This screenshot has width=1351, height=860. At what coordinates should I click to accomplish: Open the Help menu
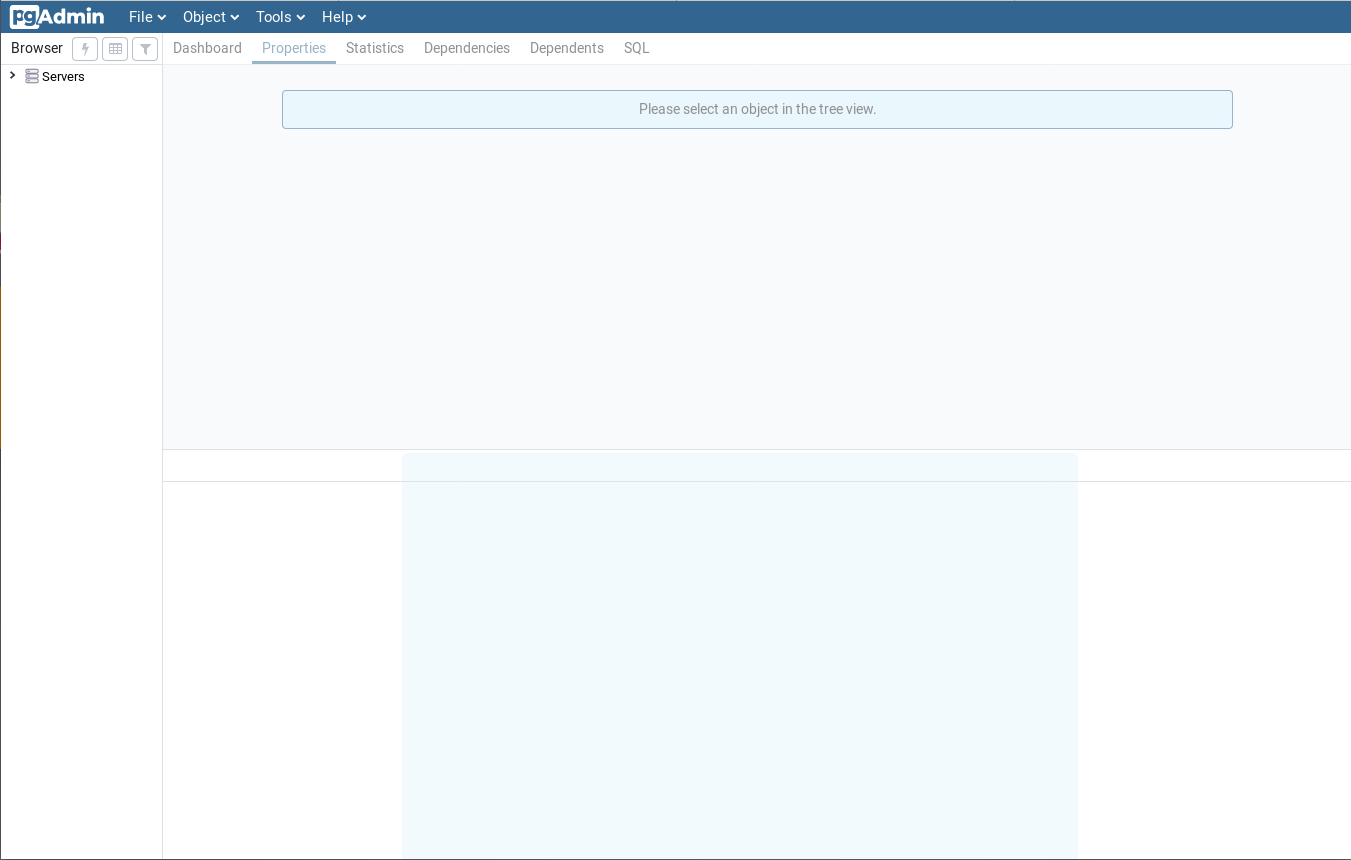click(x=343, y=16)
